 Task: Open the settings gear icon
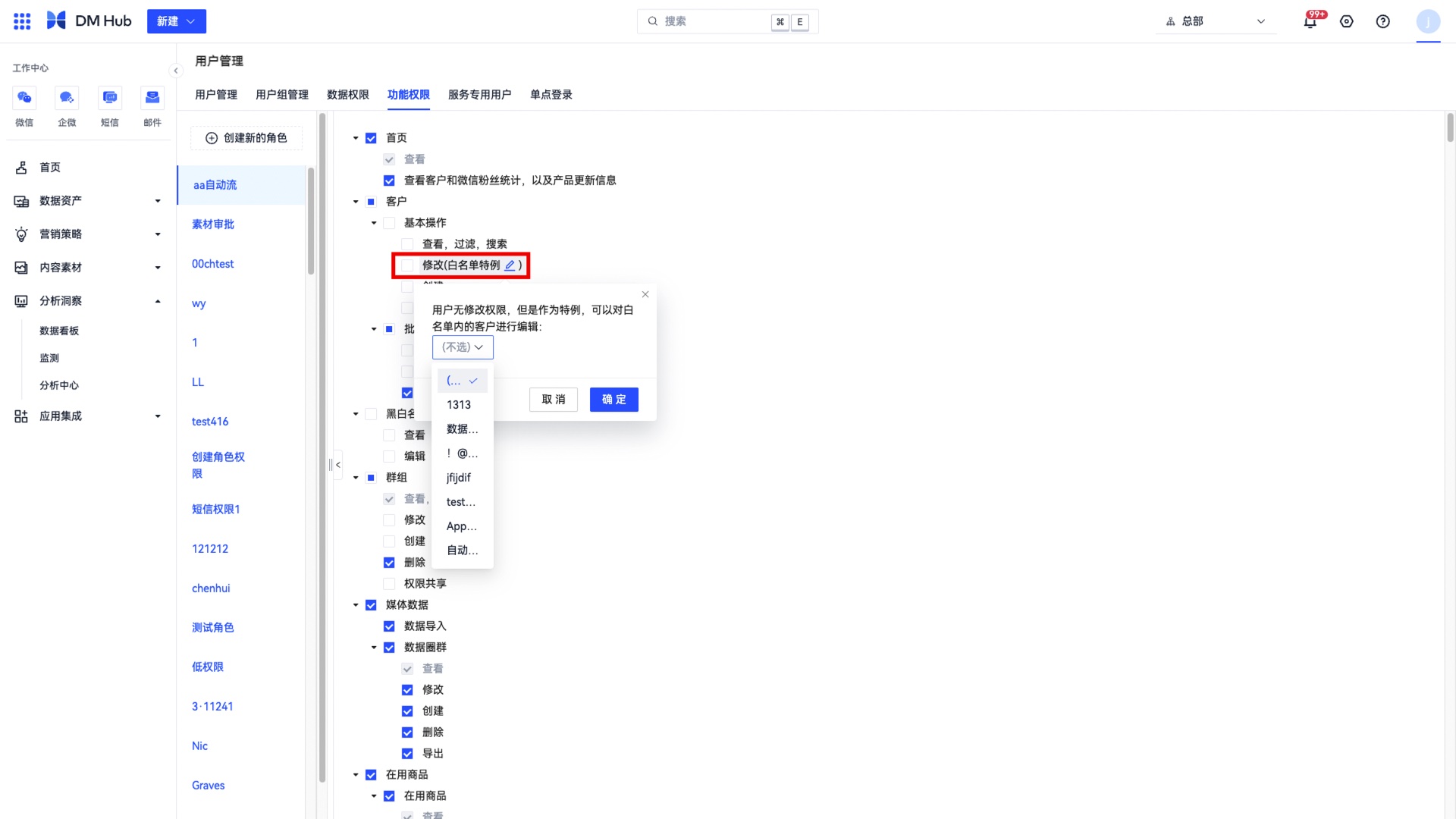point(1347,21)
